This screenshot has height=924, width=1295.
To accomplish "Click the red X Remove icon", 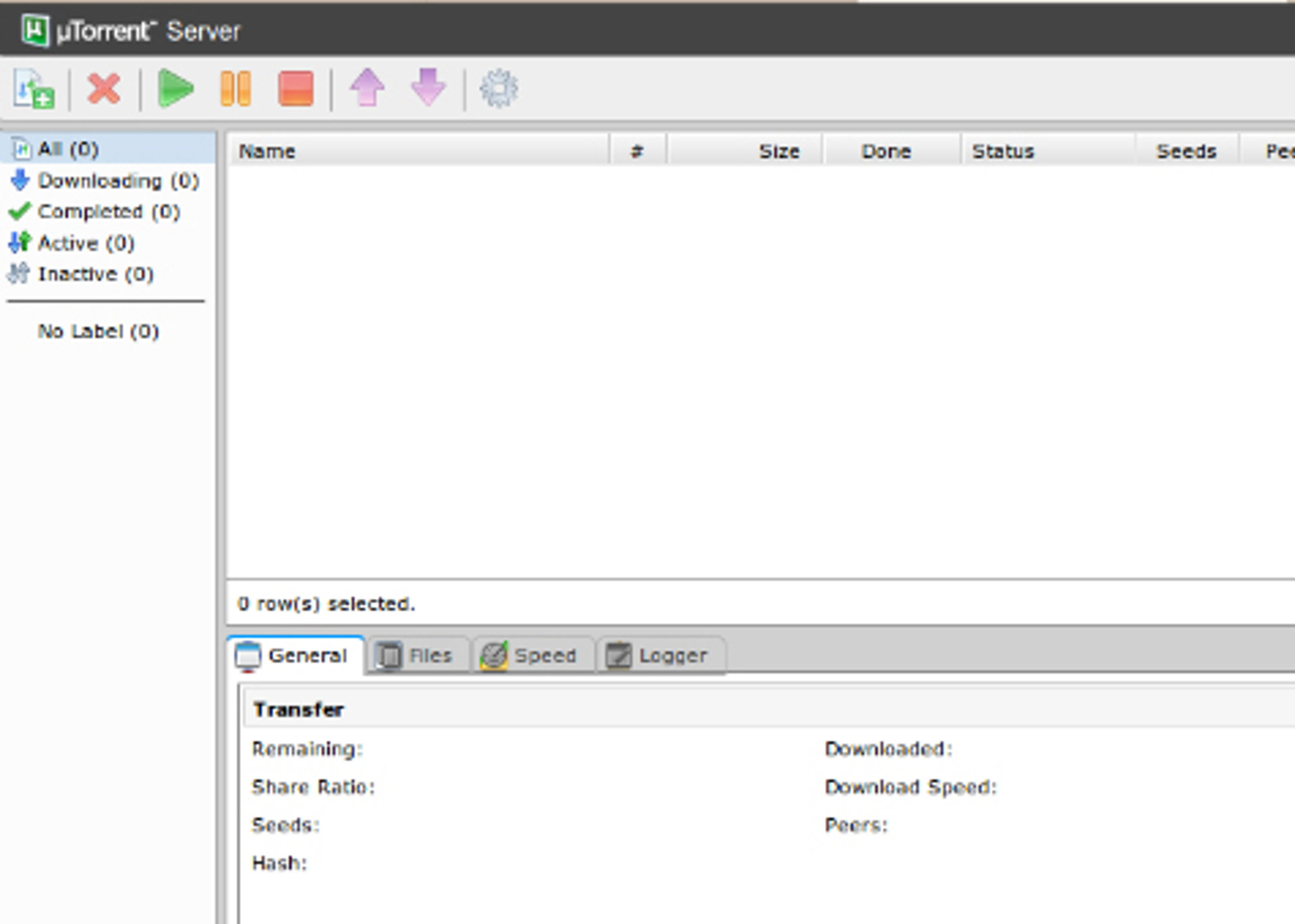I will click(x=104, y=89).
